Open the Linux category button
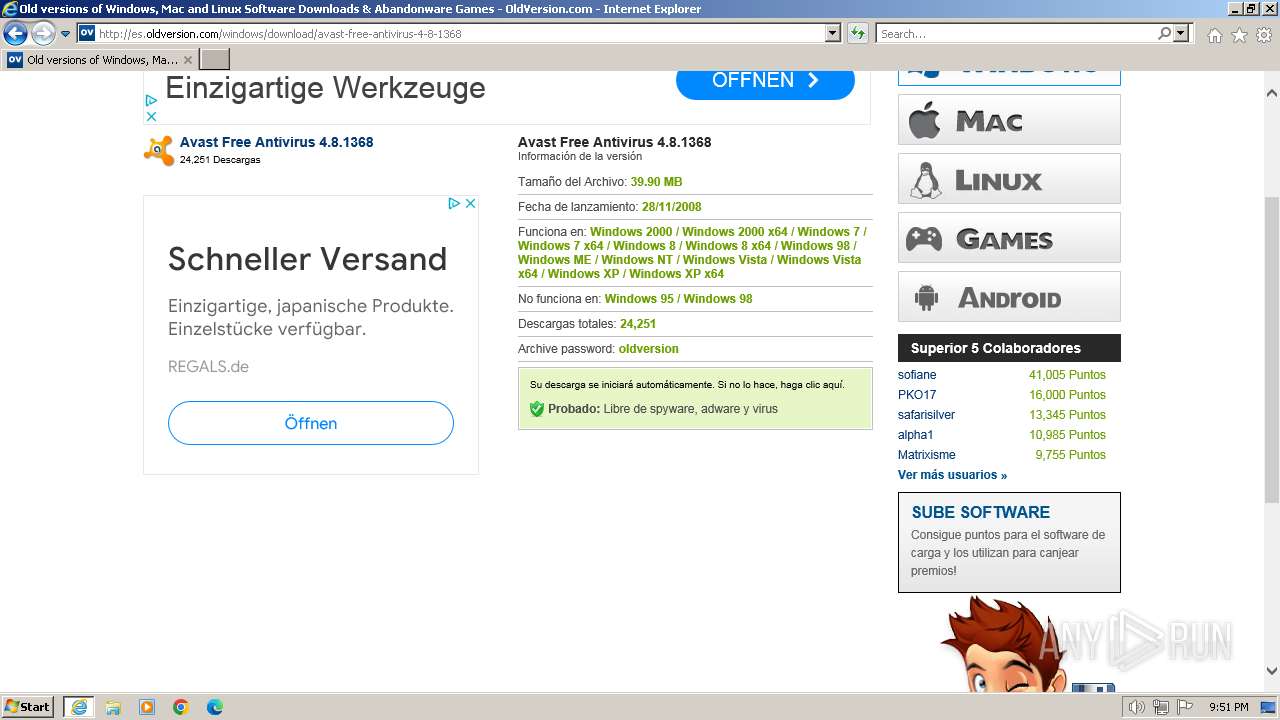 (1009, 179)
